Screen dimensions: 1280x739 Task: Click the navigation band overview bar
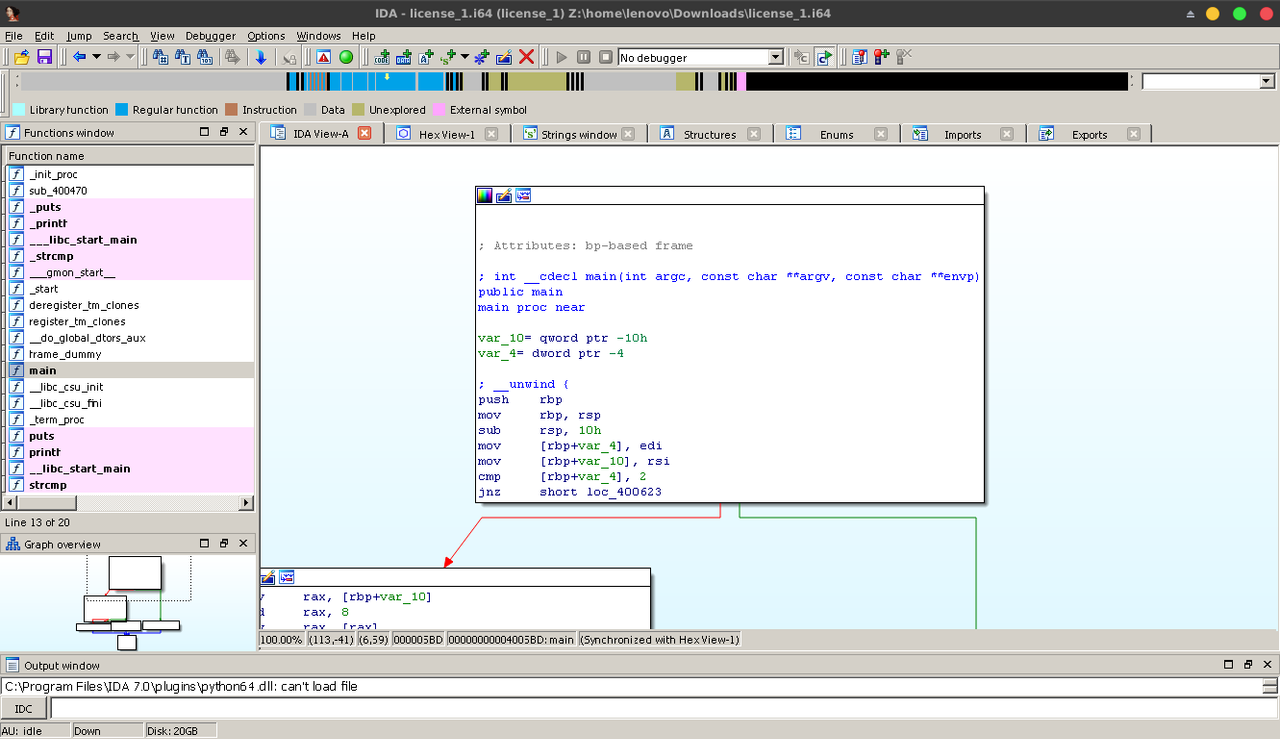(x=574, y=82)
